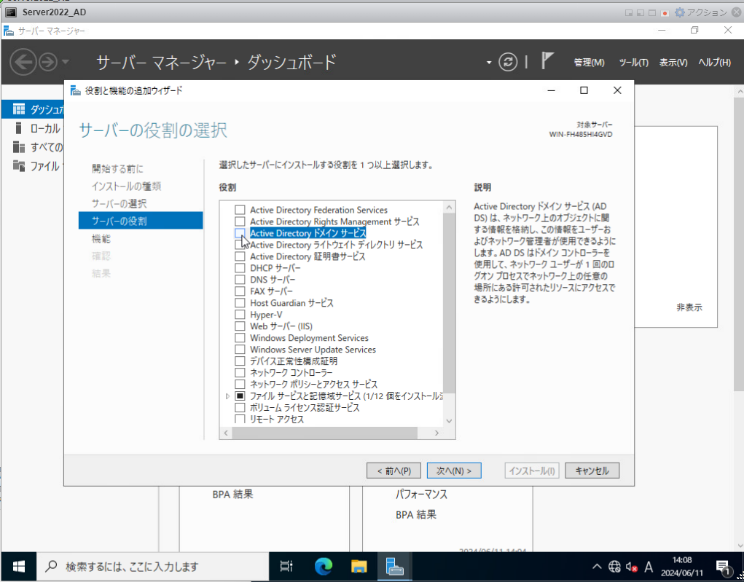Click the 次へ(N) > button

pyautogui.click(x=454, y=471)
